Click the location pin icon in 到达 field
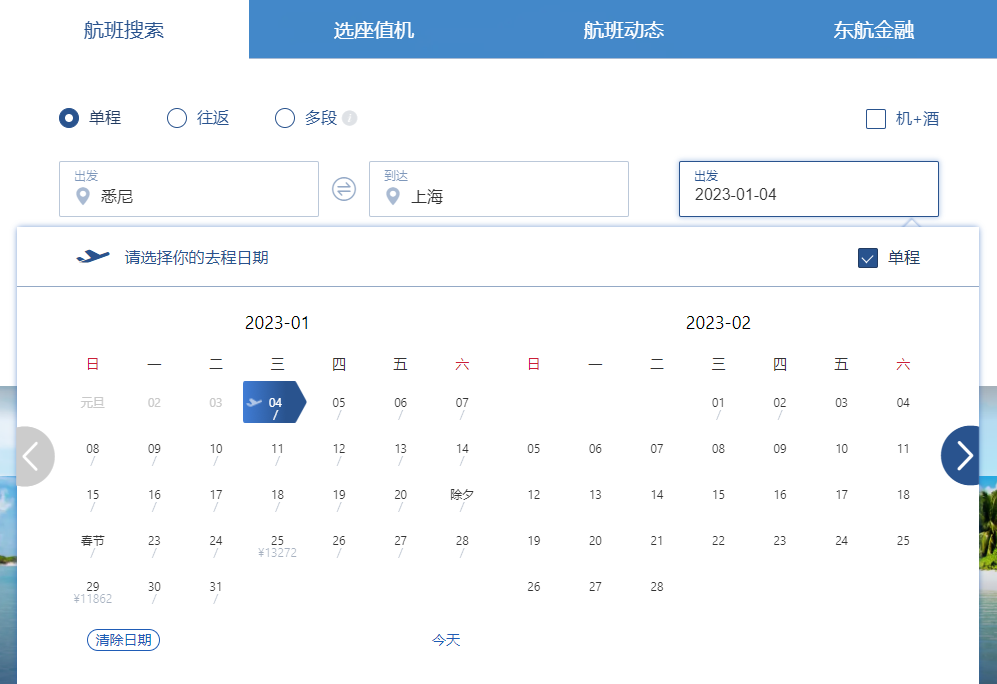Viewport: 997px width, 684px height. (x=394, y=197)
